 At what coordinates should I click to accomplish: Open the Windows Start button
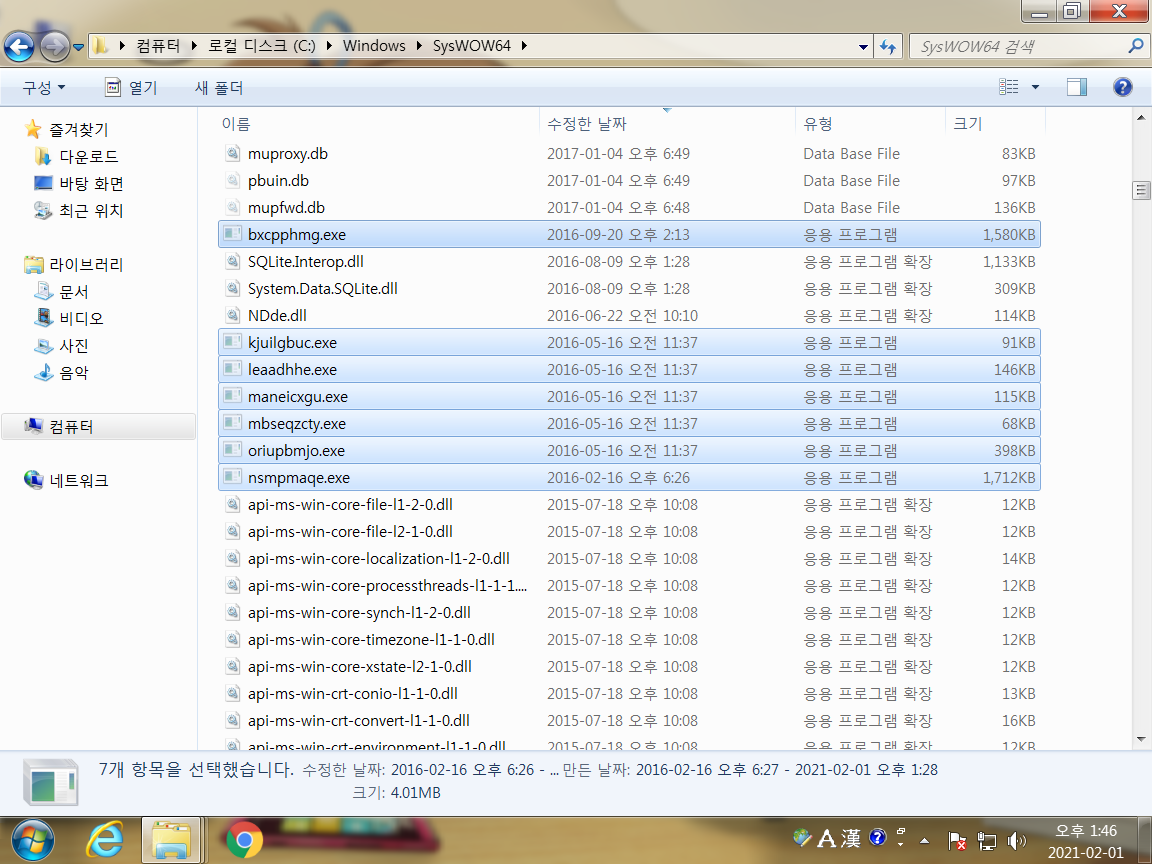tap(32, 840)
